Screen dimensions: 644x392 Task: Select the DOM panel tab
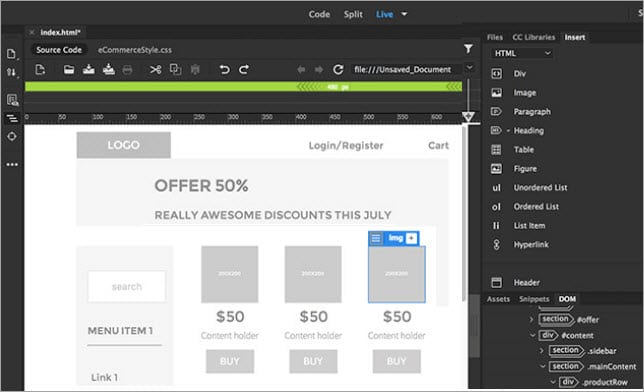567,299
